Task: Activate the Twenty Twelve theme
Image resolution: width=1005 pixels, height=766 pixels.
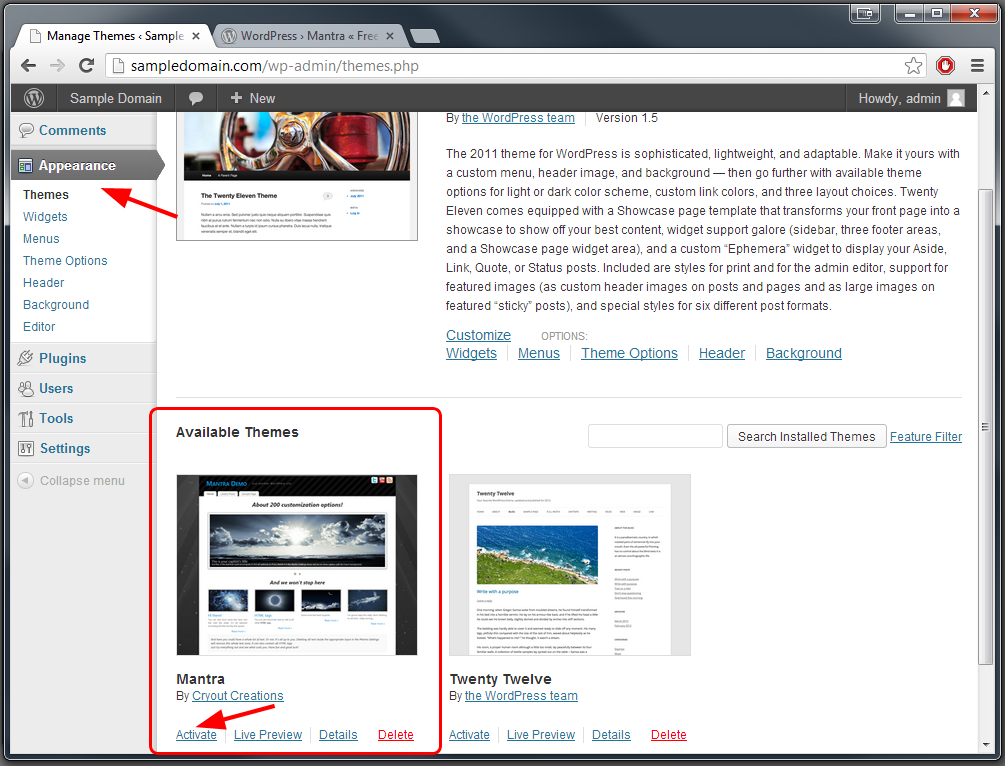Action: pos(469,735)
